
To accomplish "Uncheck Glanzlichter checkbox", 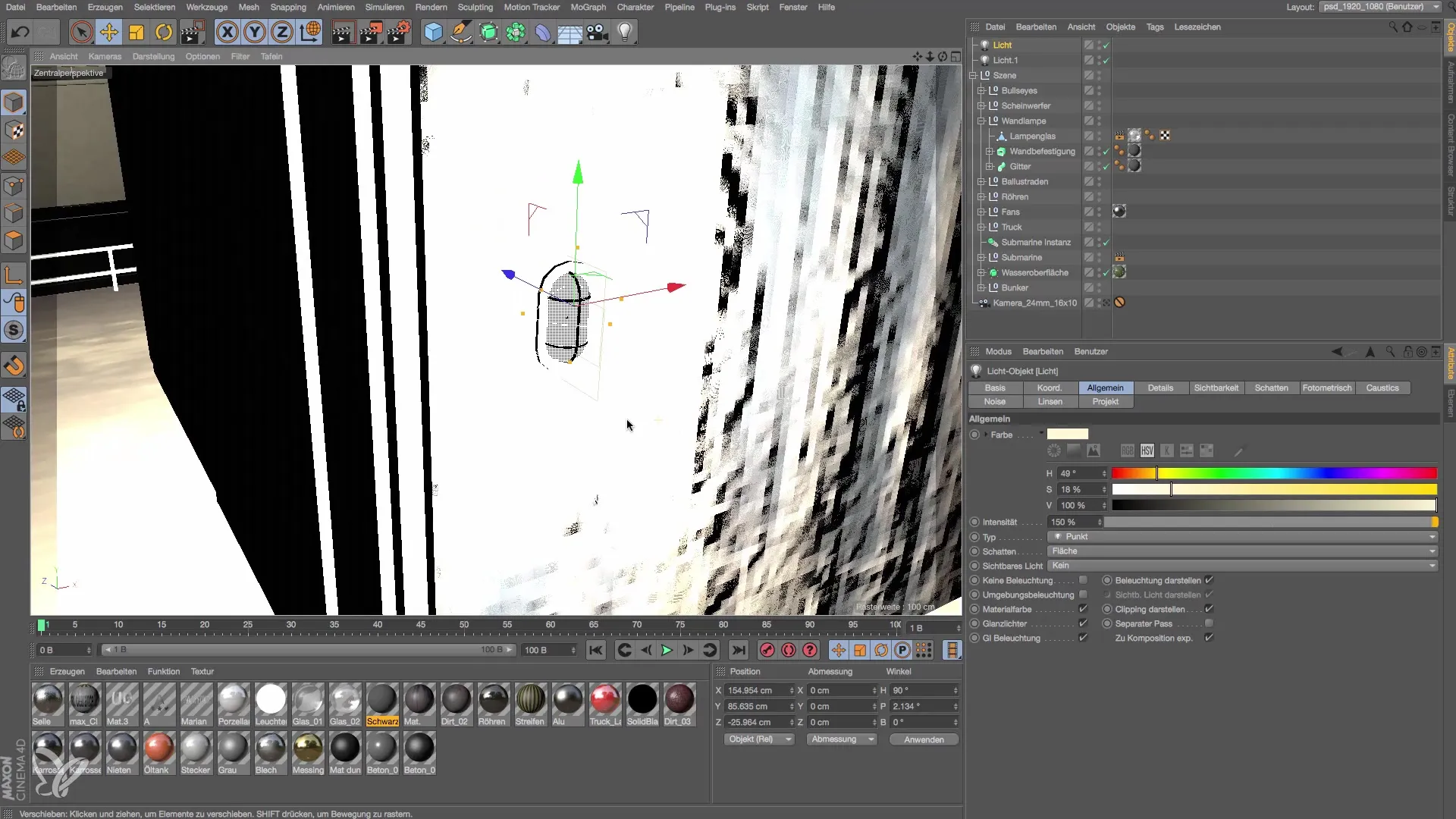I will click(x=1083, y=623).
